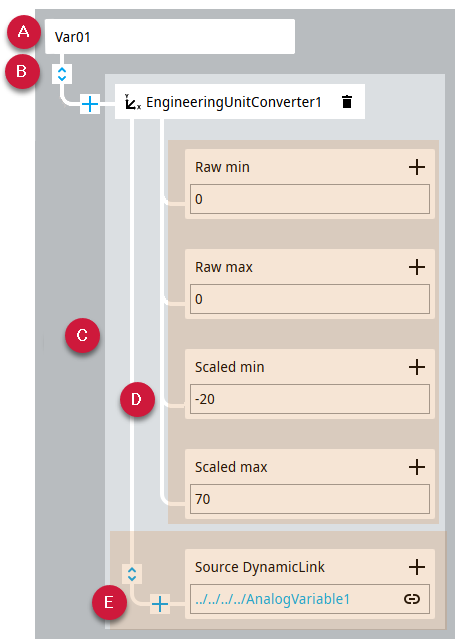The height and width of the screenshot is (642, 458).
Task: Click the blue plus beside Source DynamicLink
Action: [x=160, y=604]
